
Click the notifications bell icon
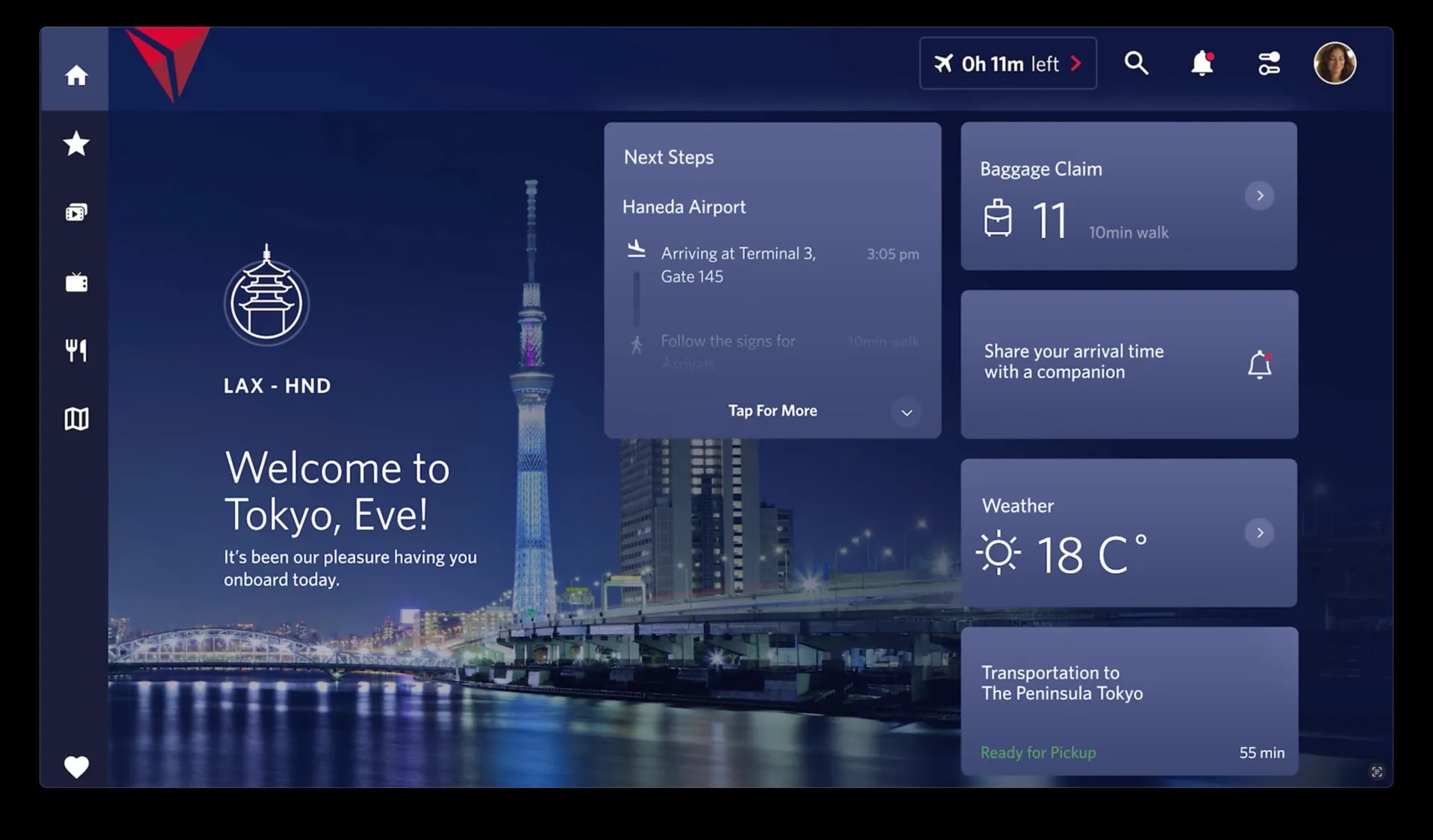1203,62
